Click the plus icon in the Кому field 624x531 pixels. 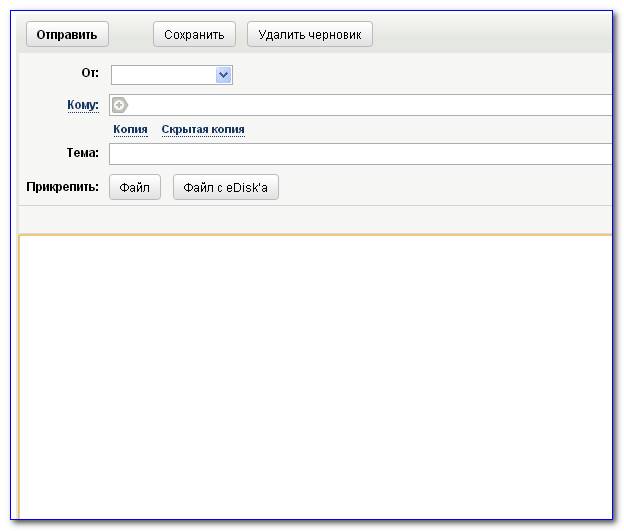point(120,105)
